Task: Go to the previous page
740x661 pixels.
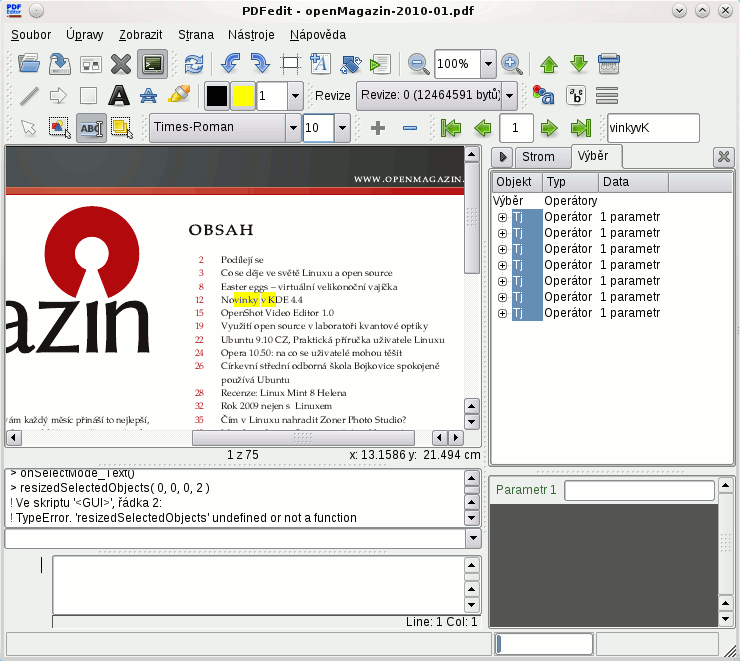Action: 483,128
